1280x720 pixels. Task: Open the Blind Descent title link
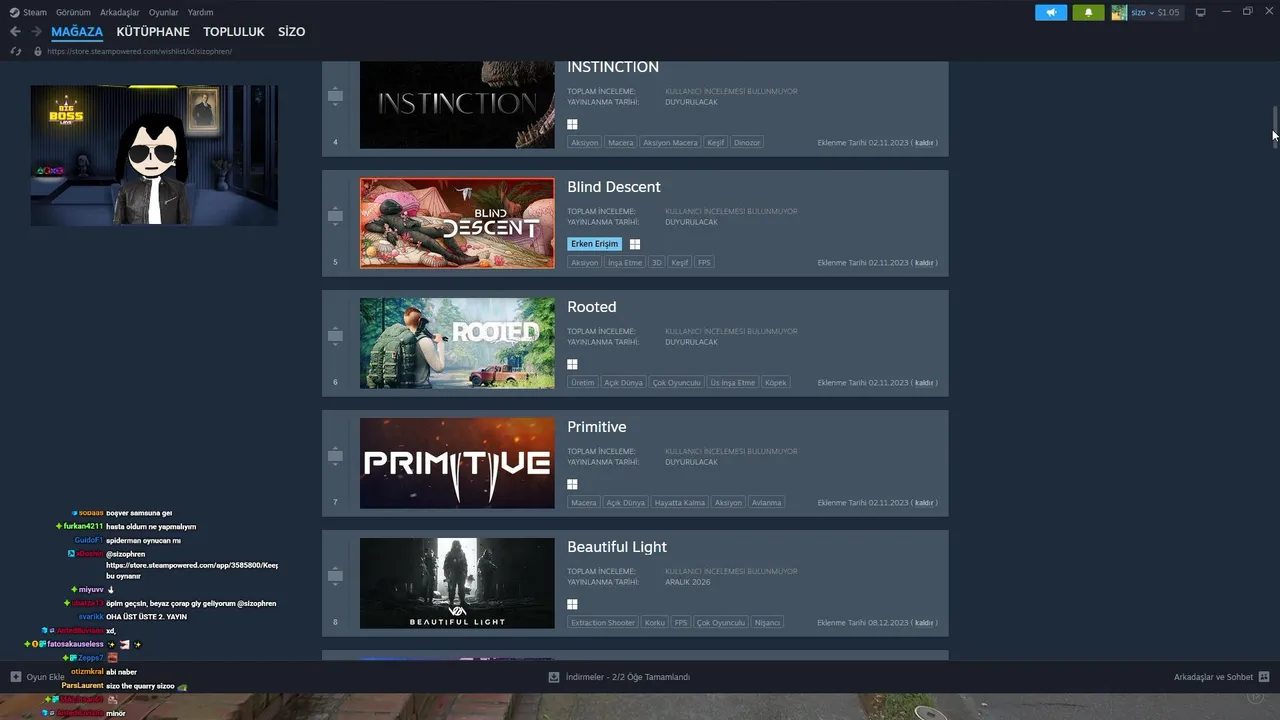coord(614,187)
